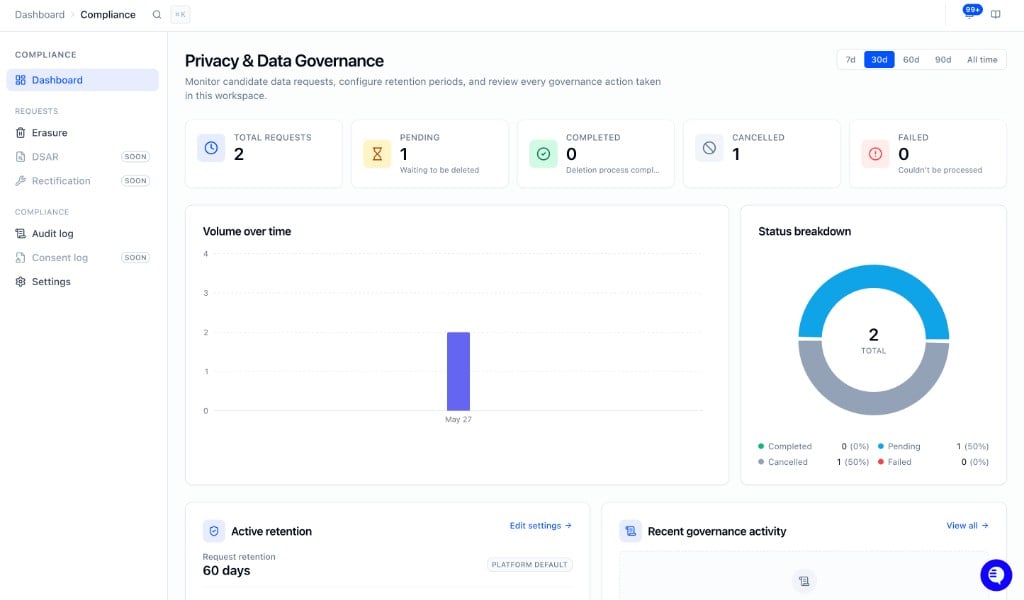Click 'Couldn't be processed' caption
This screenshot has height=600, width=1024.
coord(940,170)
